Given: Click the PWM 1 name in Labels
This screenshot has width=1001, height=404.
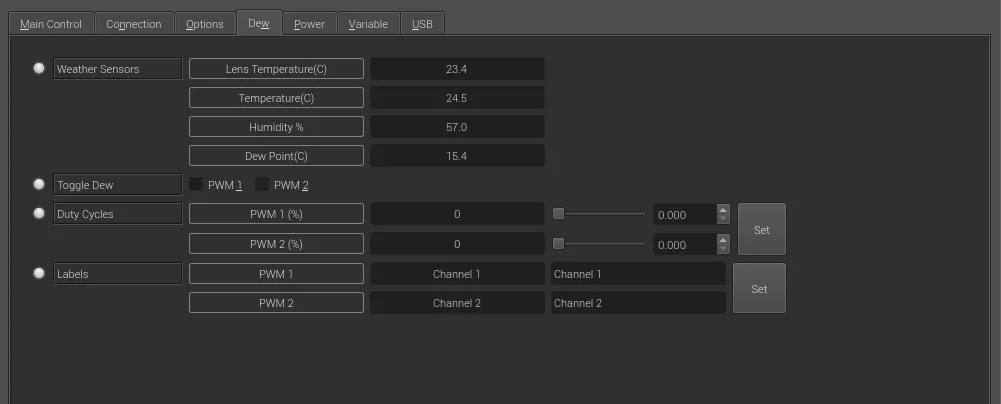Looking at the screenshot, I should pos(276,274).
